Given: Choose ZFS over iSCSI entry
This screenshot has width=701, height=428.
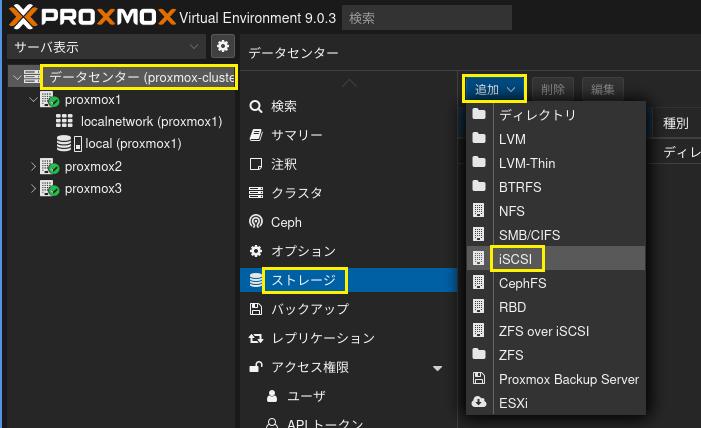Looking at the screenshot, I should (556, 331).
